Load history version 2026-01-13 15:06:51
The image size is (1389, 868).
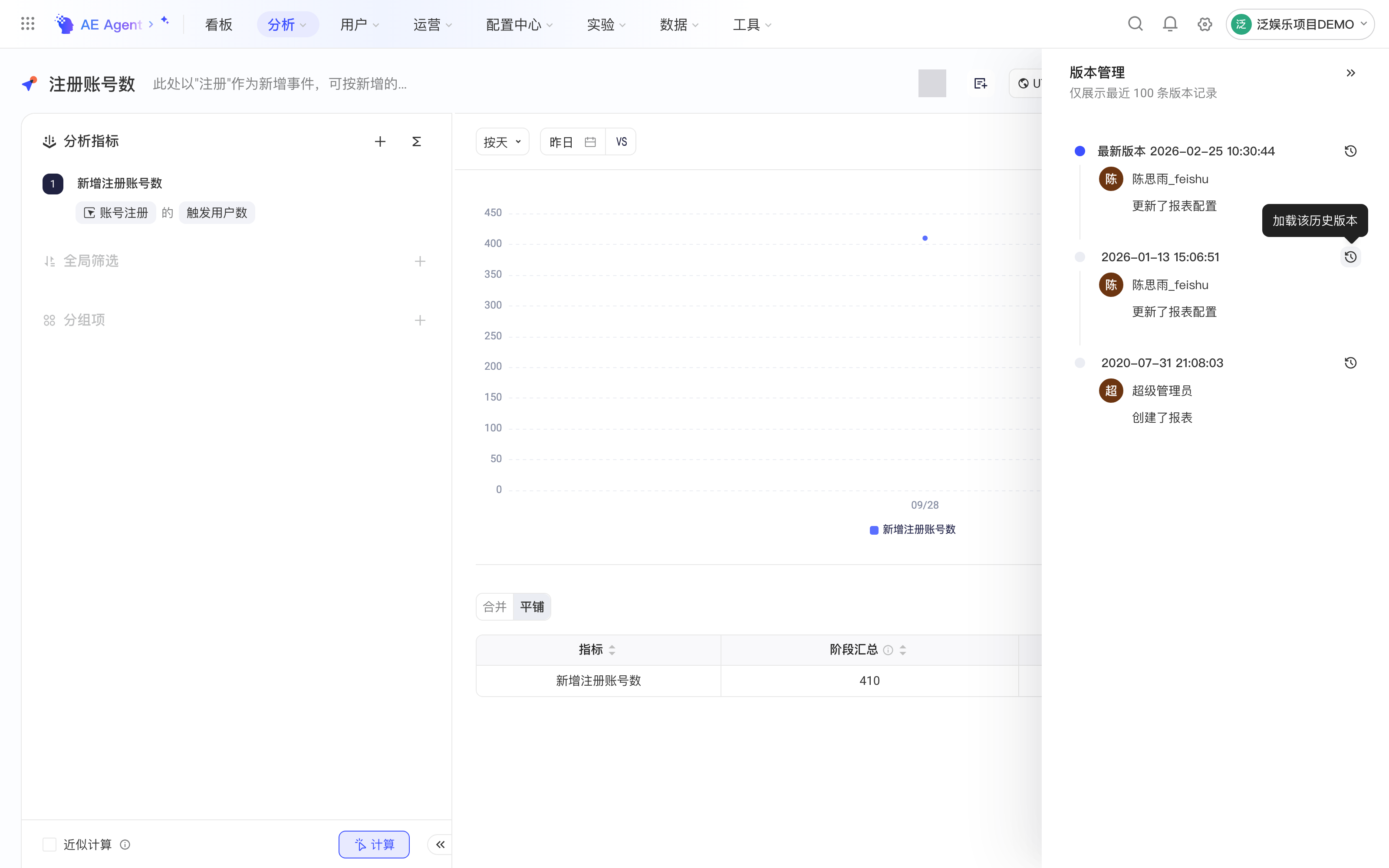click(x=1350, y=256)
